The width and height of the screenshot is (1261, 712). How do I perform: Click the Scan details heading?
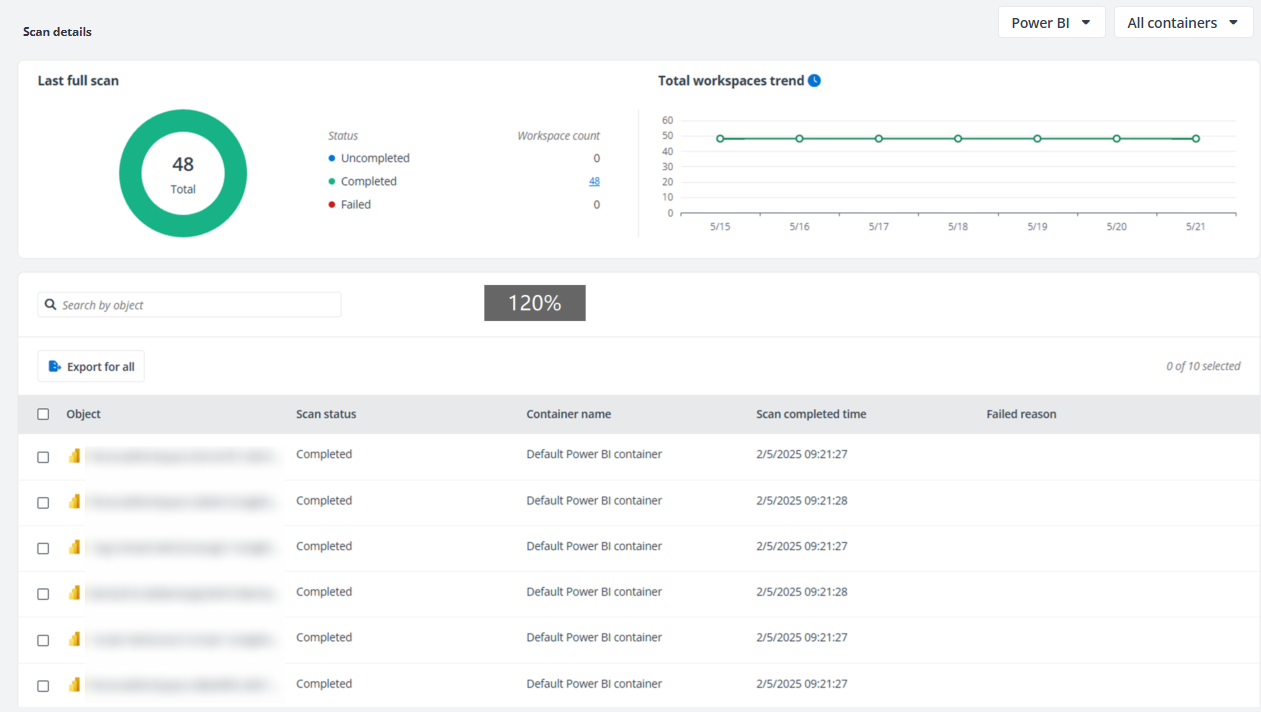57,32
